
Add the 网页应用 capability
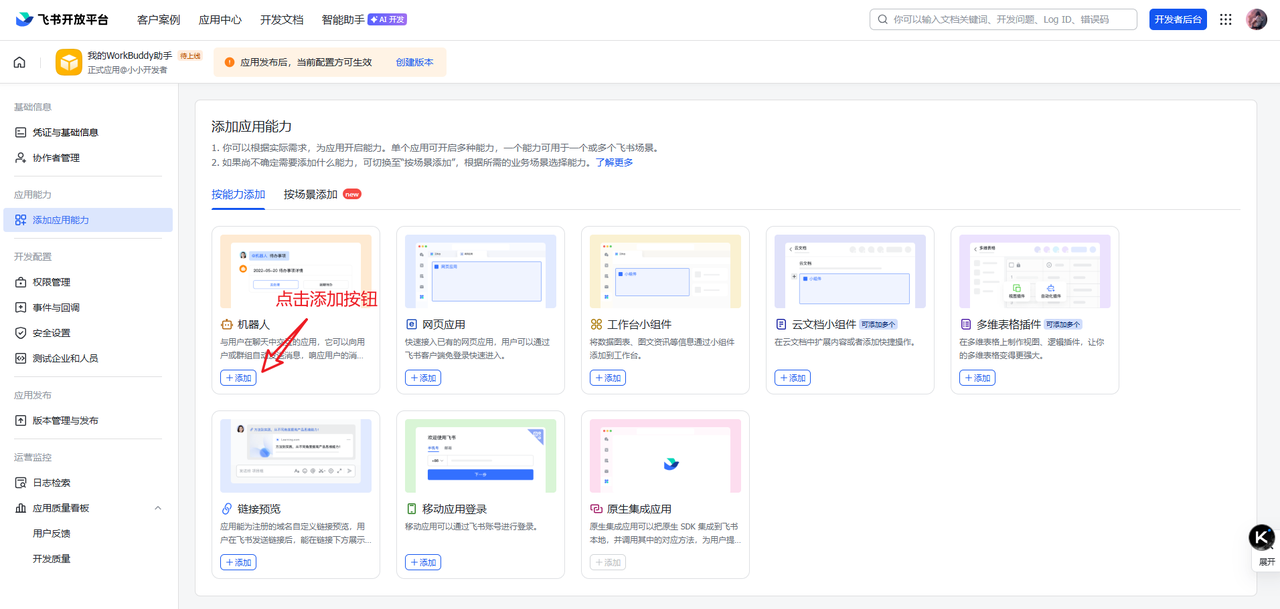[423, 378]
